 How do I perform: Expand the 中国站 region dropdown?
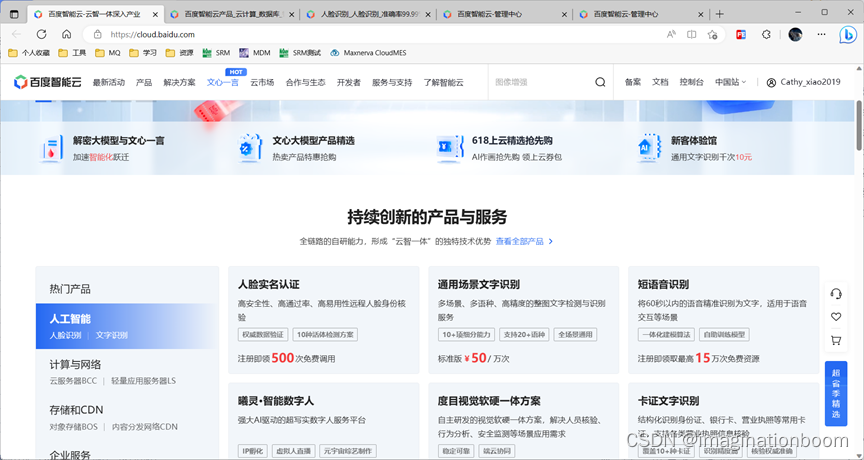coord(731,82)
